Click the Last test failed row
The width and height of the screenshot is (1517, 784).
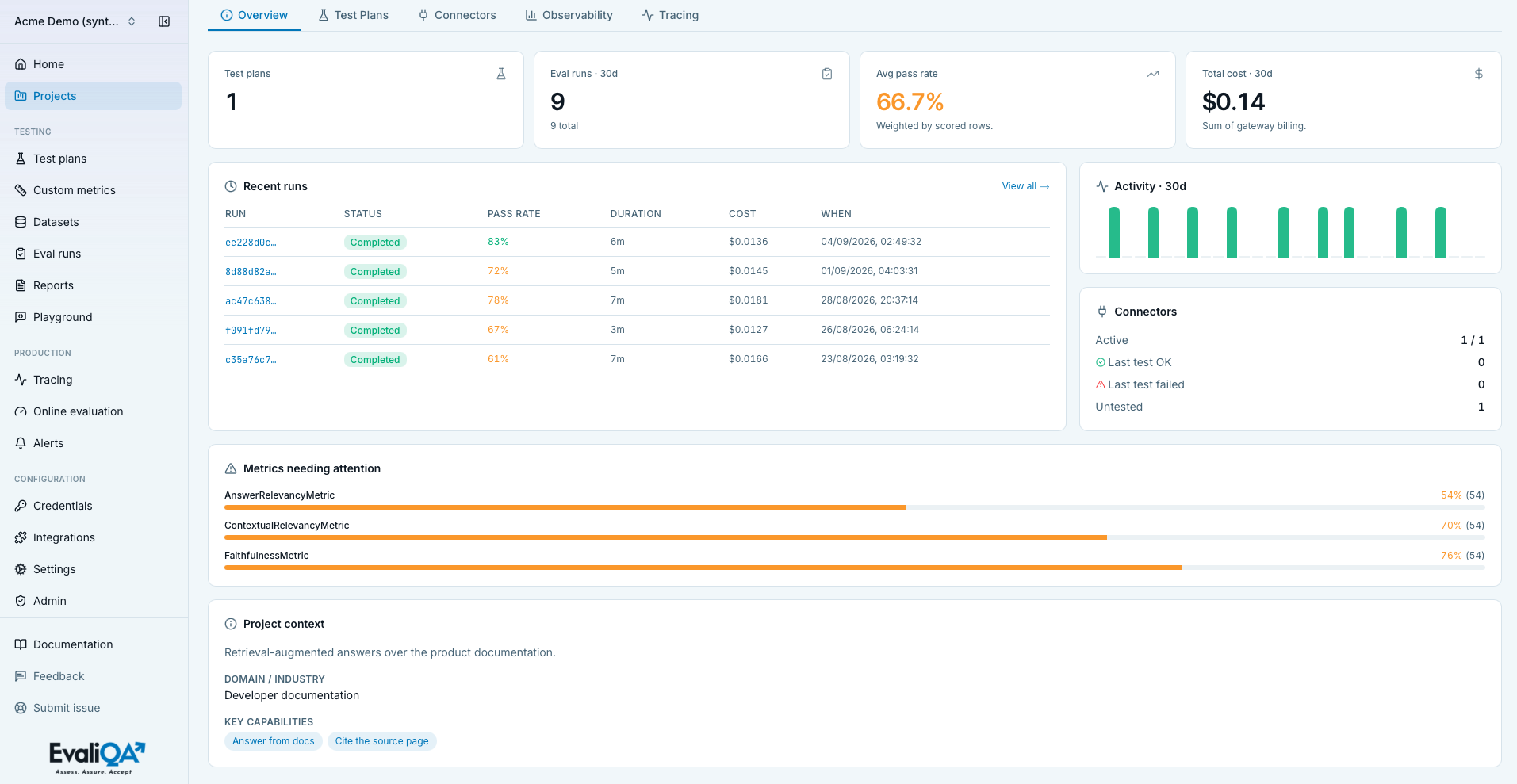1290,384
